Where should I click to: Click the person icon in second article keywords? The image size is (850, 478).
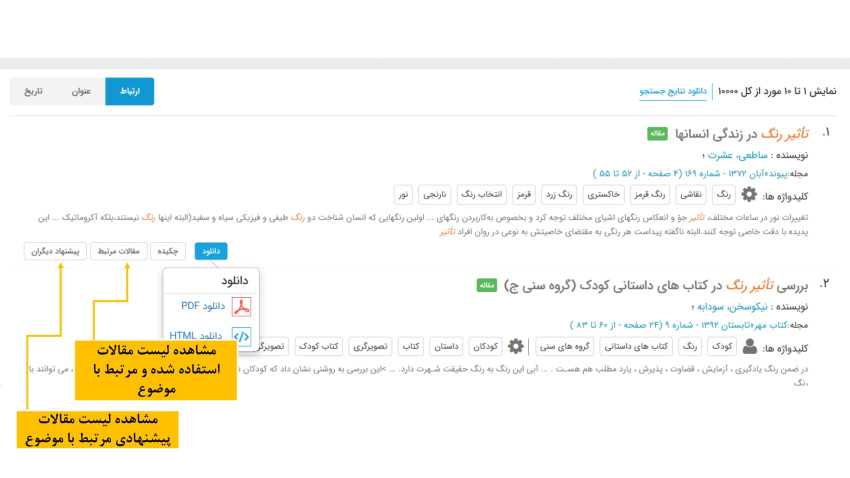[749, 346]
